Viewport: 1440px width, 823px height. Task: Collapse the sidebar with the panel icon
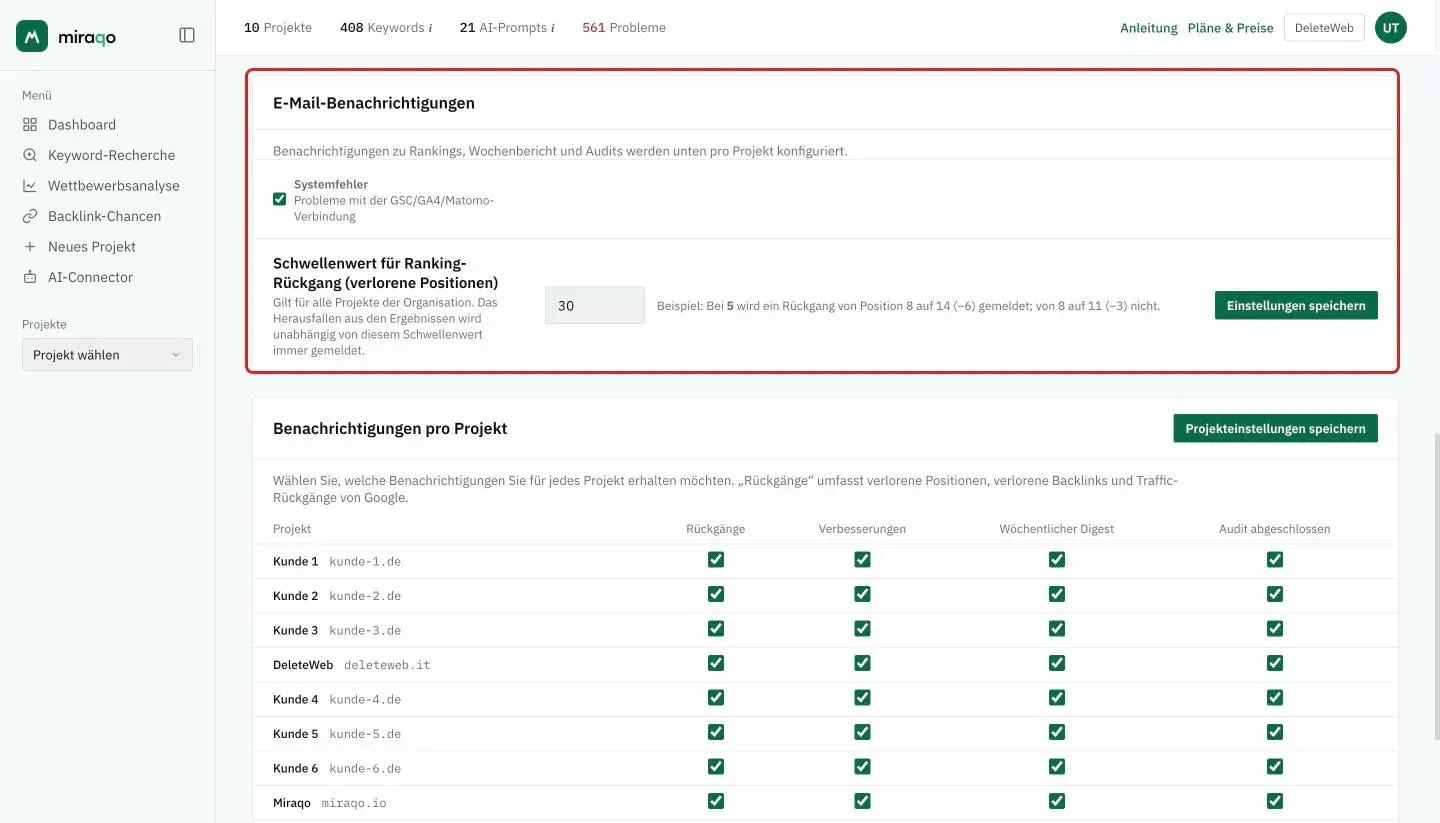[187, 35]
